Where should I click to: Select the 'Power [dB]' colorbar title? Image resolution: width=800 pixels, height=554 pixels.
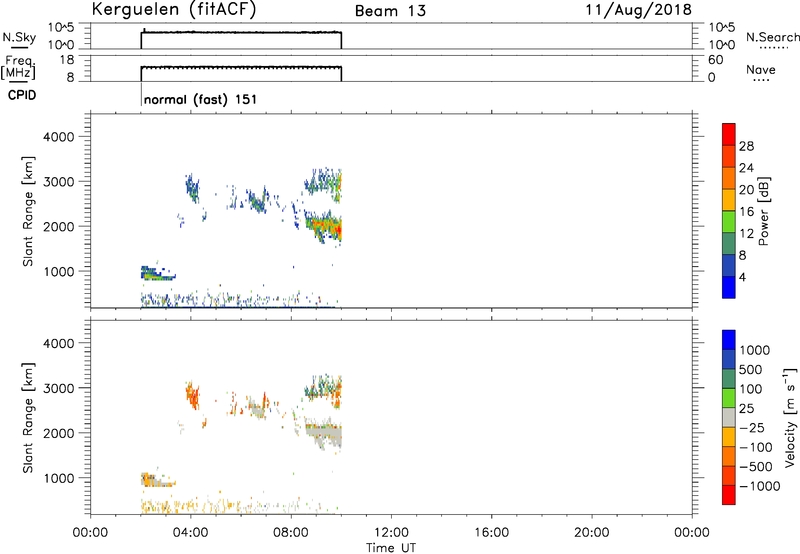763,211
